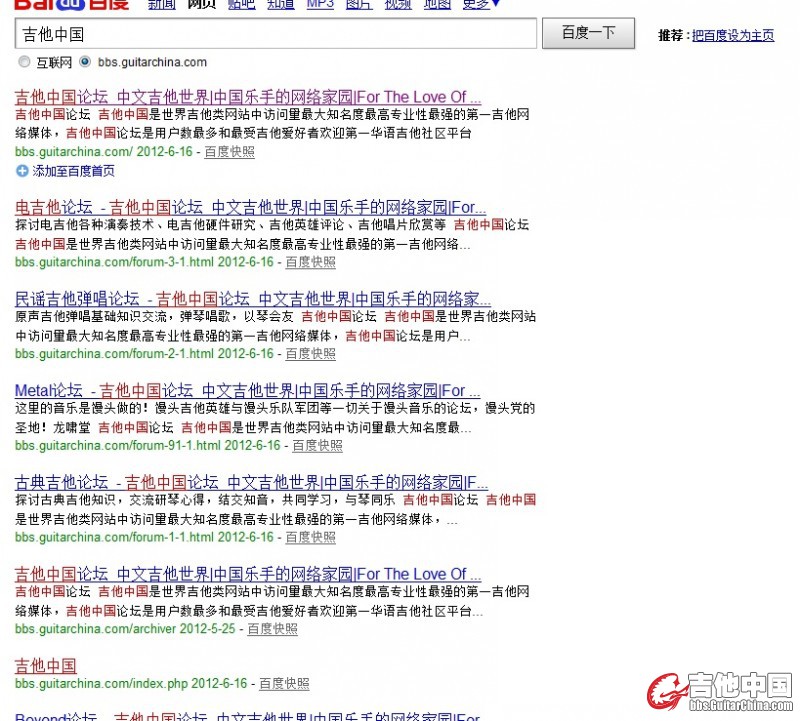Open 百度快照 for forum-3-1.html result

pos(310,262)
